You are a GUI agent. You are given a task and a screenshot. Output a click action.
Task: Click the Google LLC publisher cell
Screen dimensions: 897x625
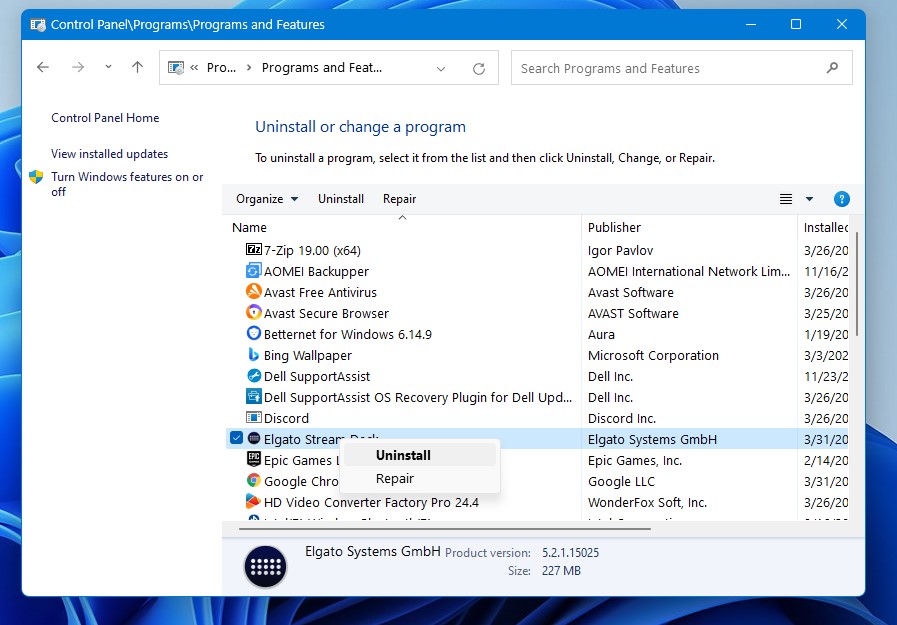[x=621, y=481]
